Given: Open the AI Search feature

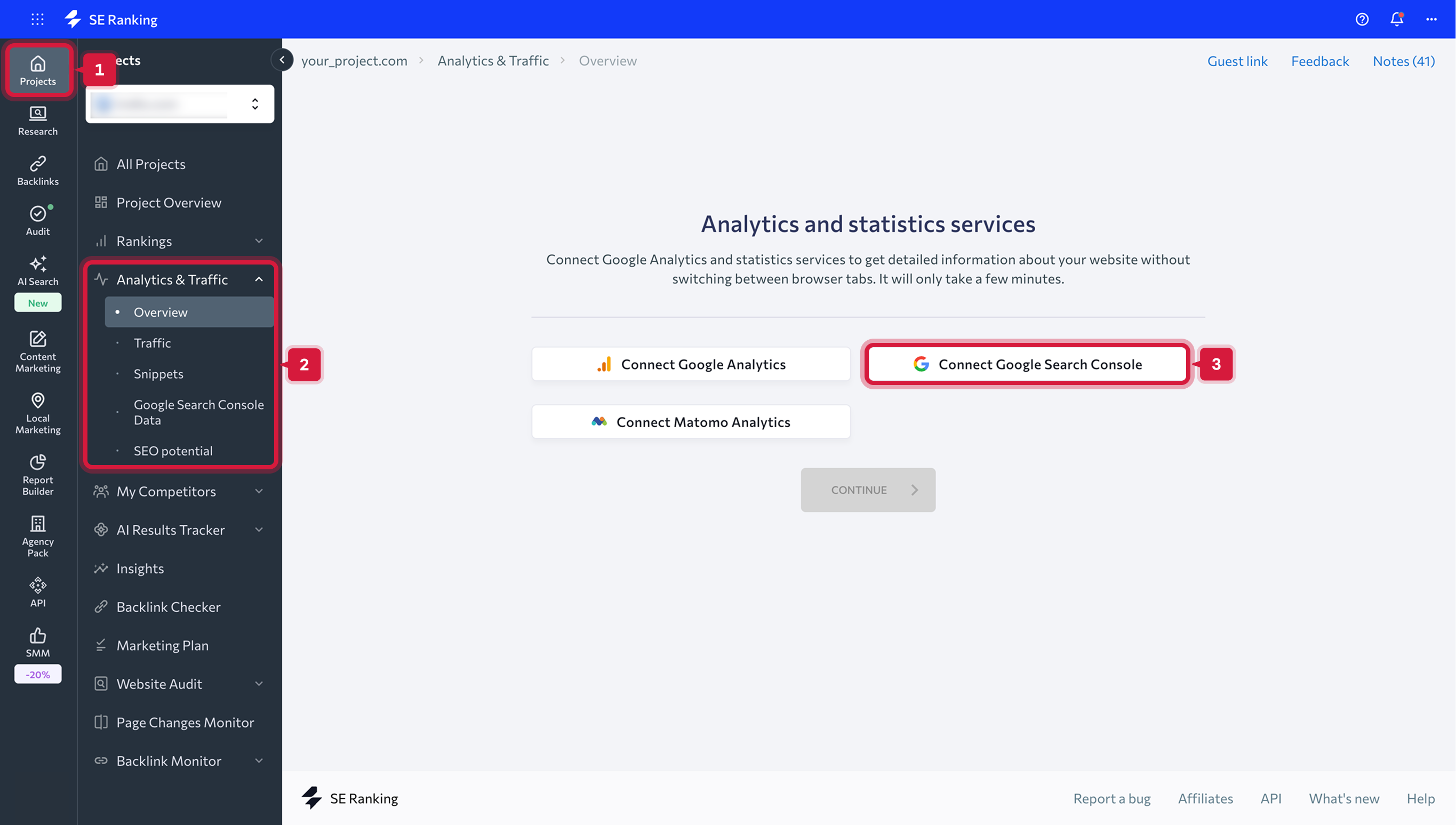Looking at the screenshot, I should click(37, 270).
